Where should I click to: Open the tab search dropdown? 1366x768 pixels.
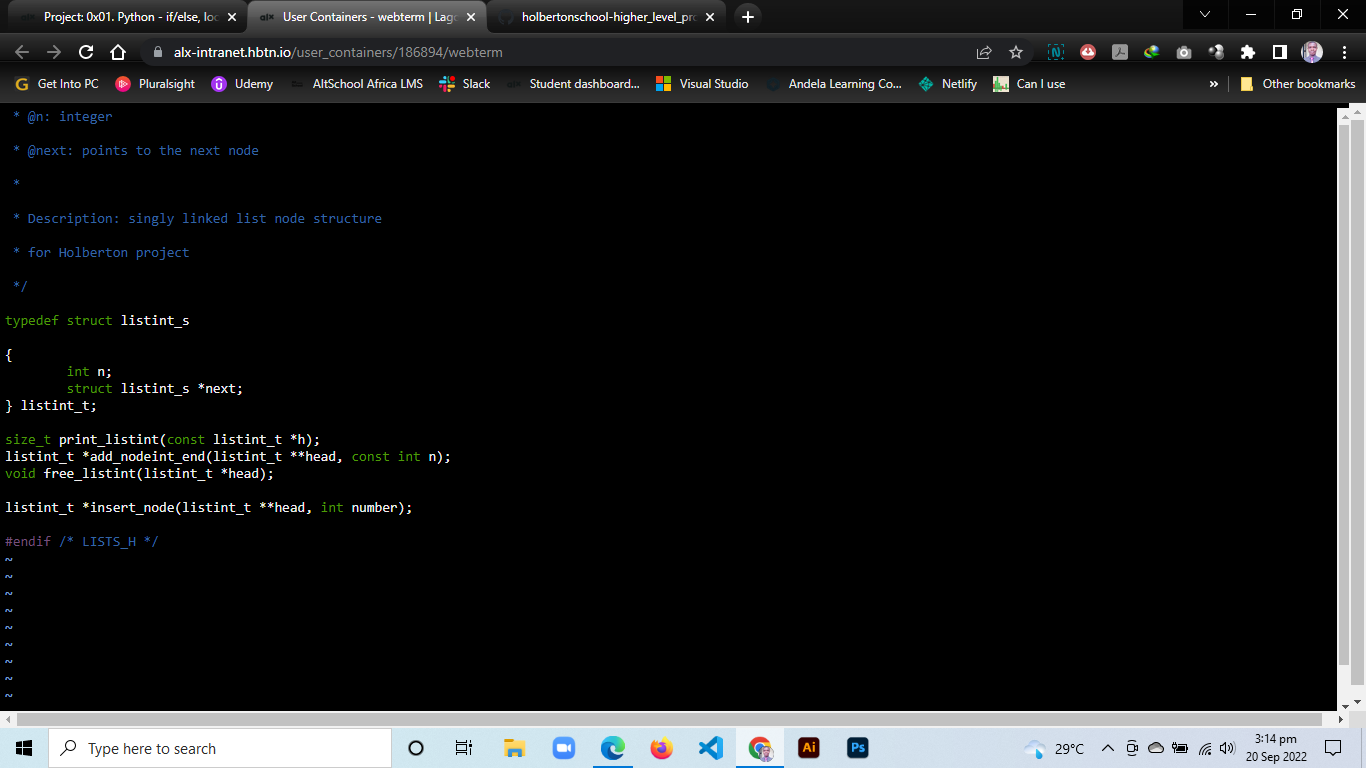click(1205, 15)
